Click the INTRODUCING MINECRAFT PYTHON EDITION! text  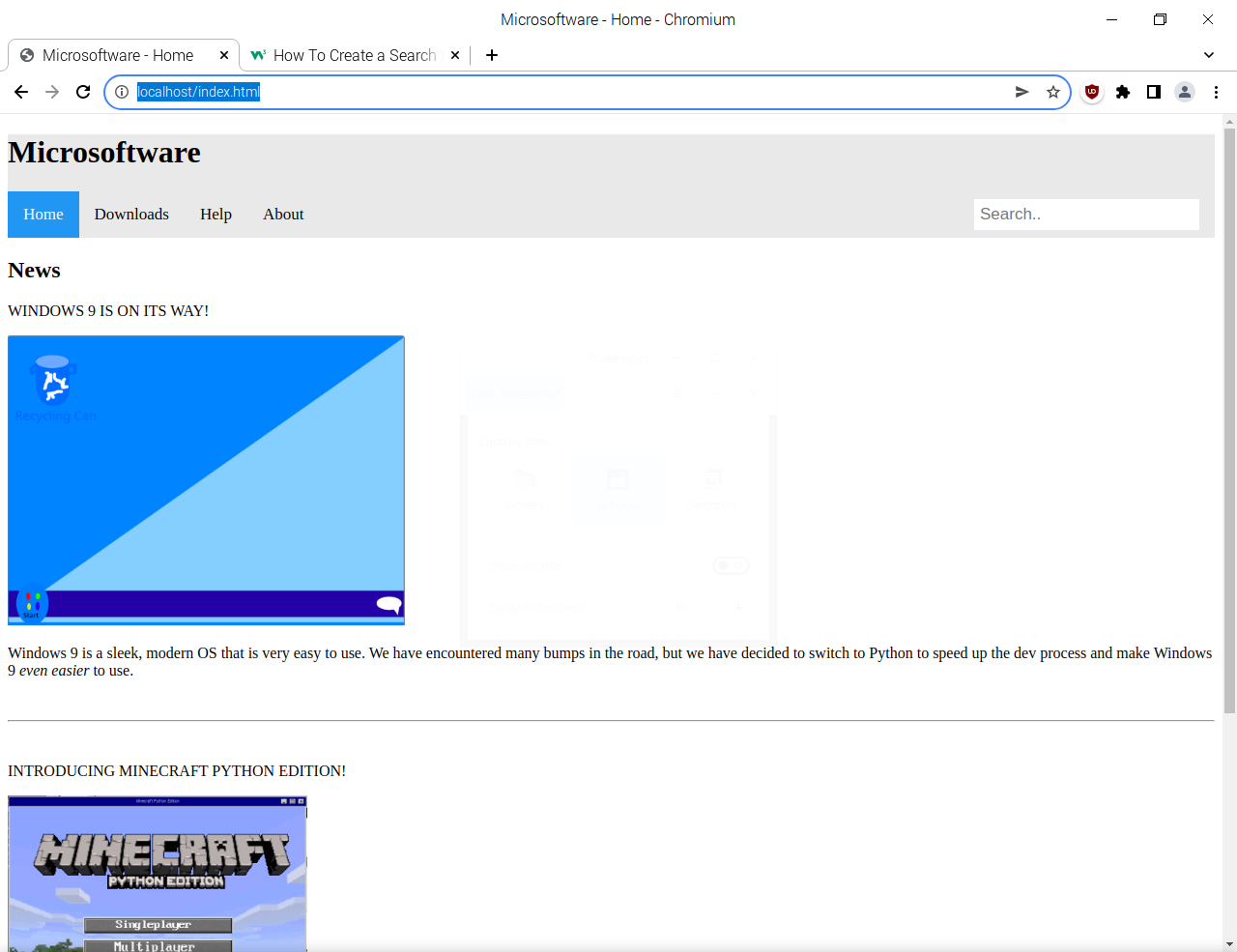177,771
